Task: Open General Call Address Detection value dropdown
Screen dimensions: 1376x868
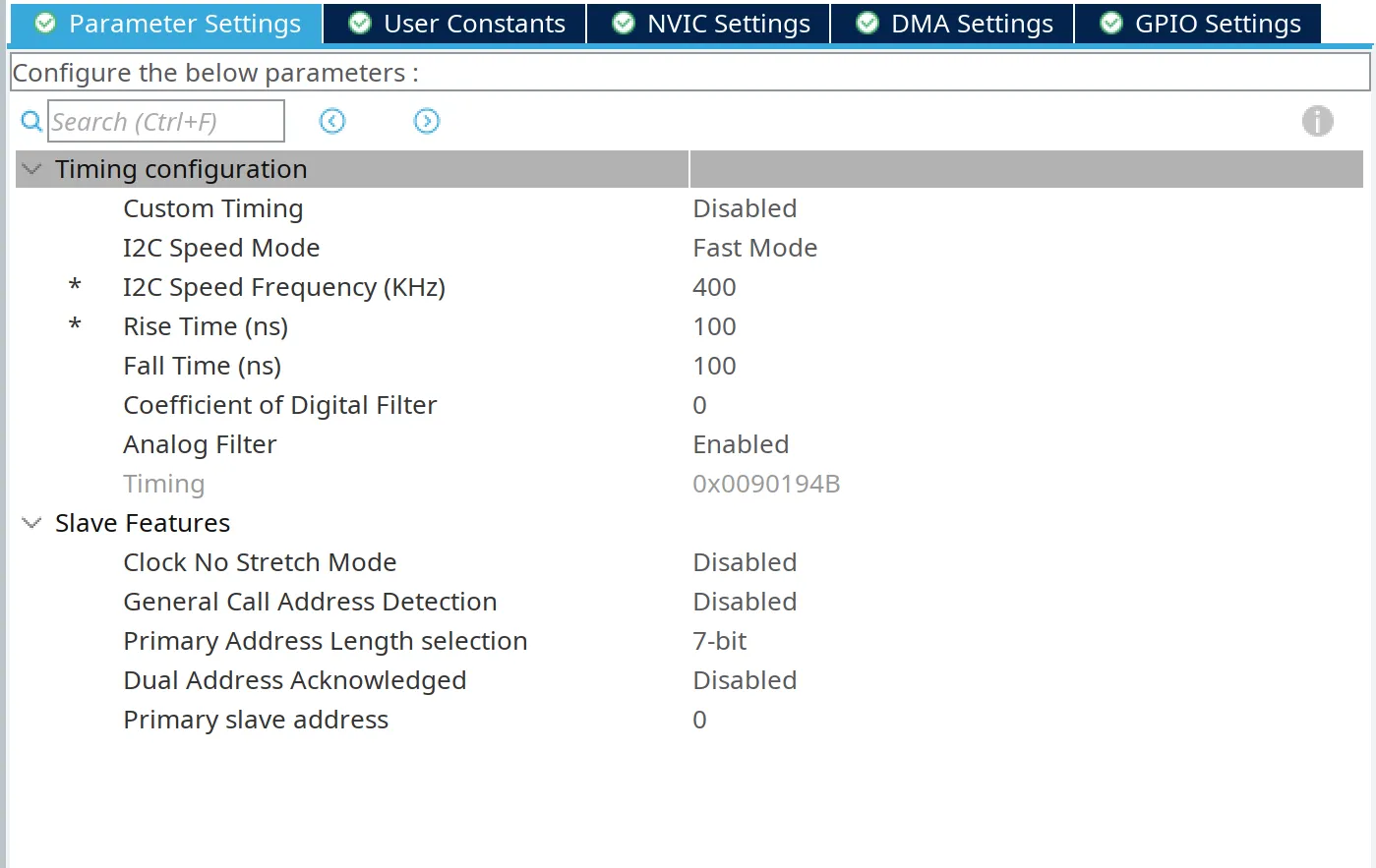Action: 745,602
